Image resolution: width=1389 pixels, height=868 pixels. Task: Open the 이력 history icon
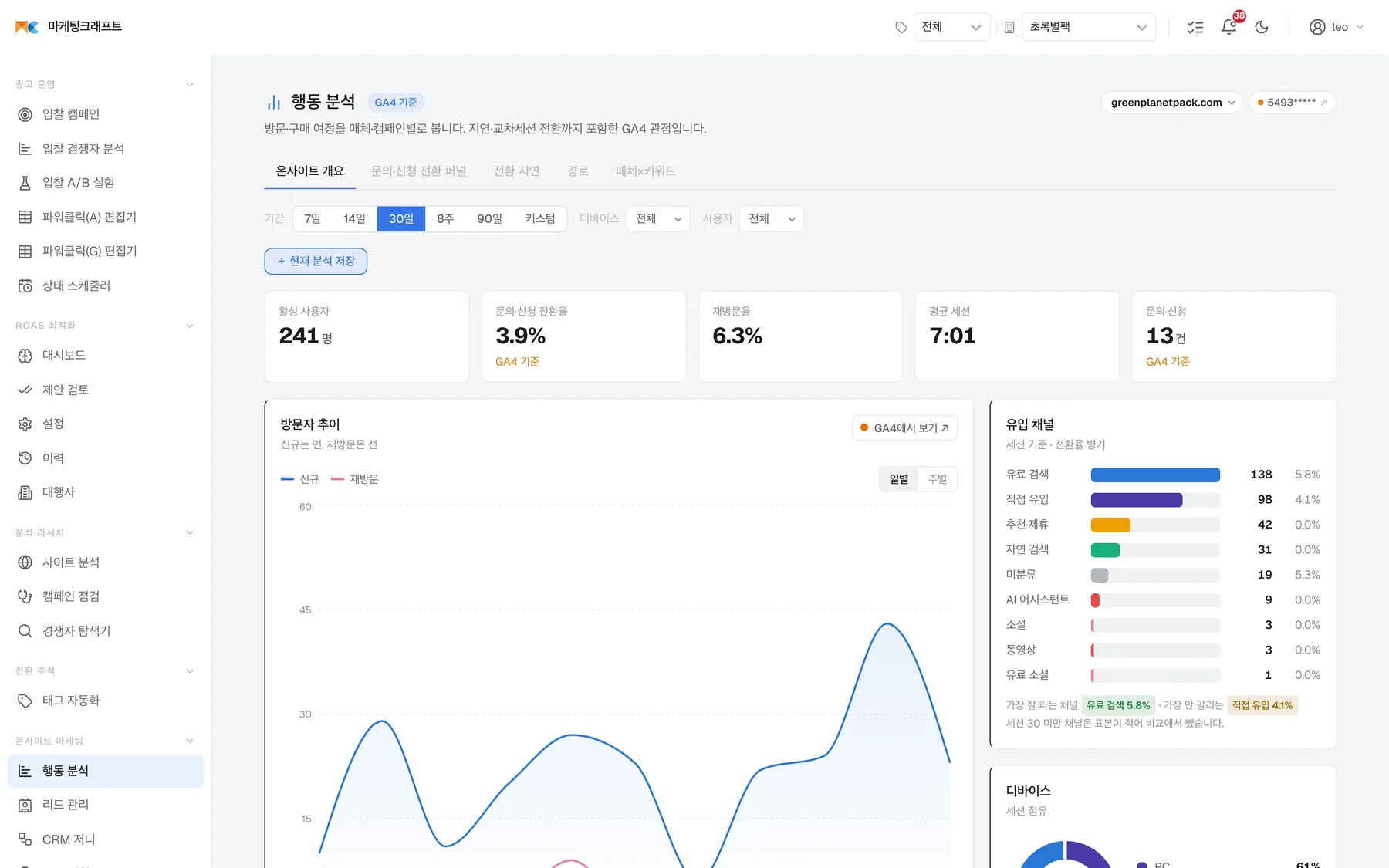[25, 458]
